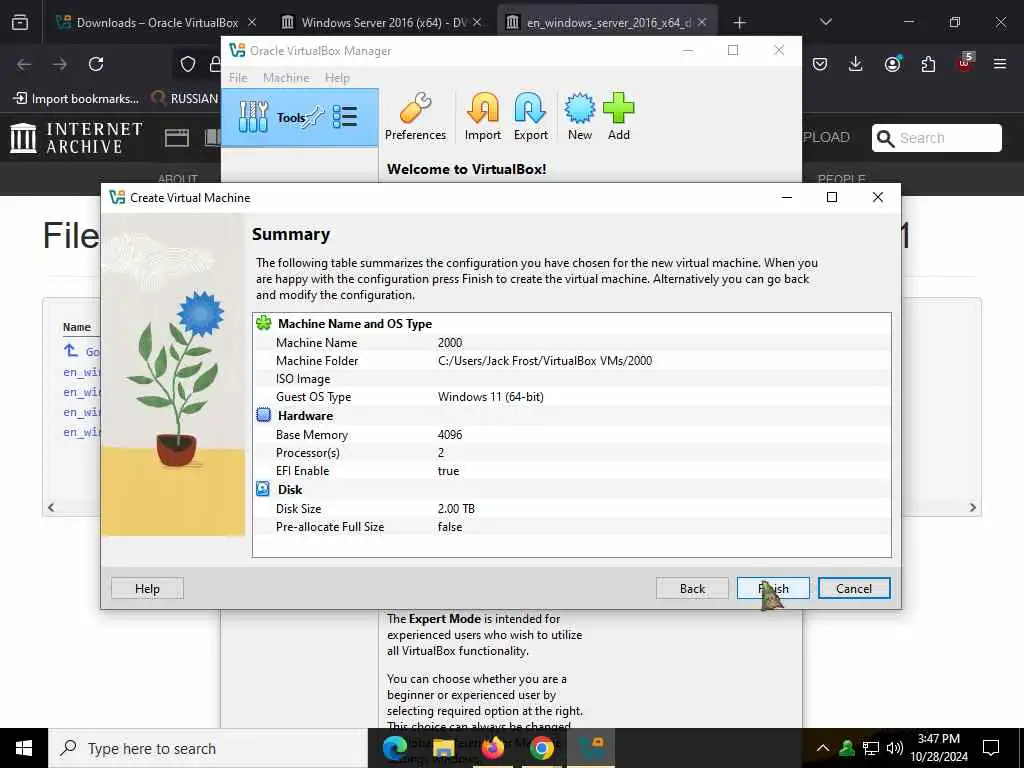Reload the page in Firefox
The width and height of the screenshot is (1024, 768).
tap(96, 64)
